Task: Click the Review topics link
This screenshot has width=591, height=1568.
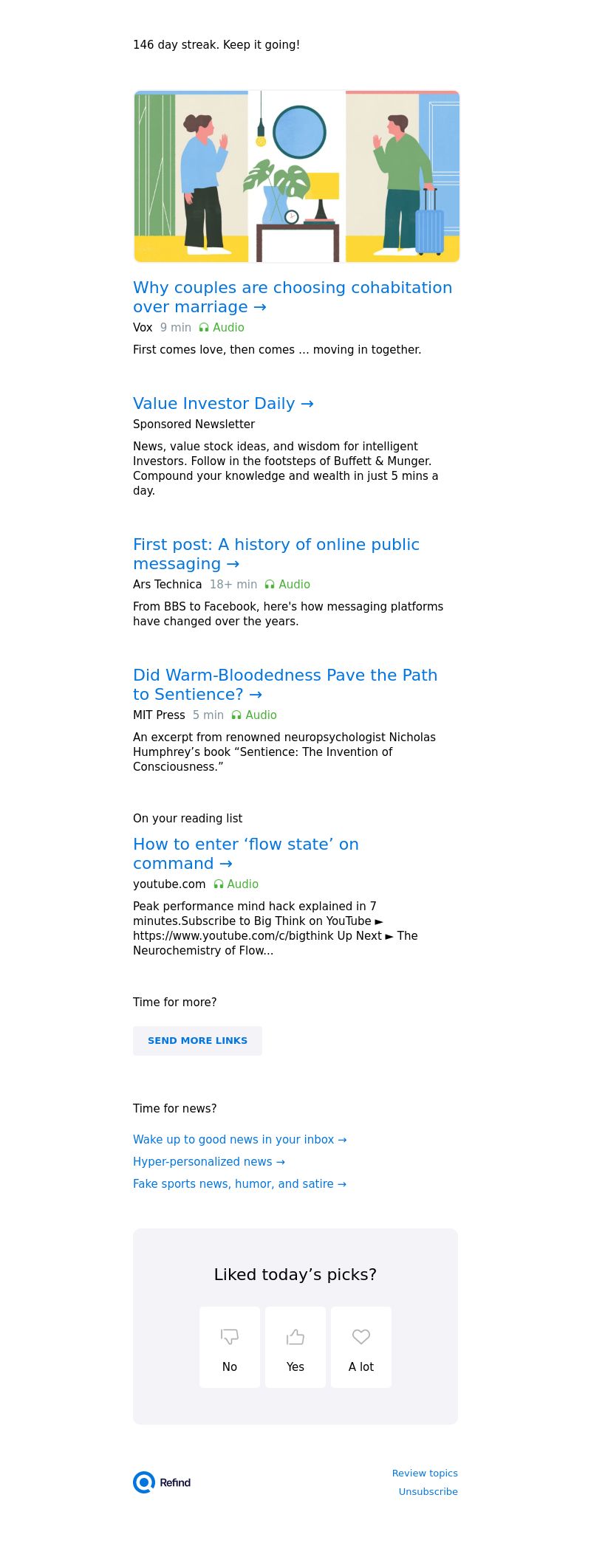Action: tap(425, 1473)
